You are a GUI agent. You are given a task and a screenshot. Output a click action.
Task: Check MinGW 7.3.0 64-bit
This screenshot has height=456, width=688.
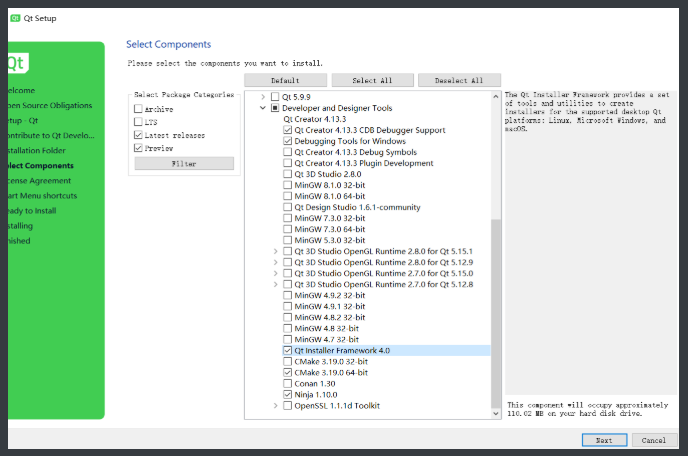(287, 229)
